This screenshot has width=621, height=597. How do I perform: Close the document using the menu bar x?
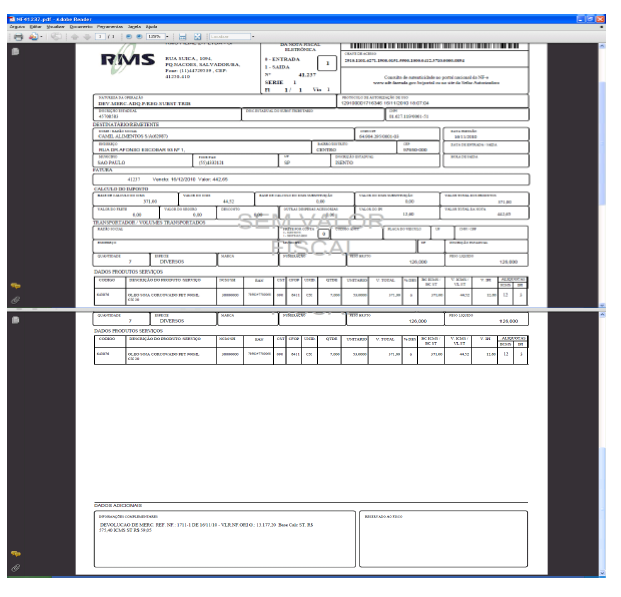tap(602, 27)
